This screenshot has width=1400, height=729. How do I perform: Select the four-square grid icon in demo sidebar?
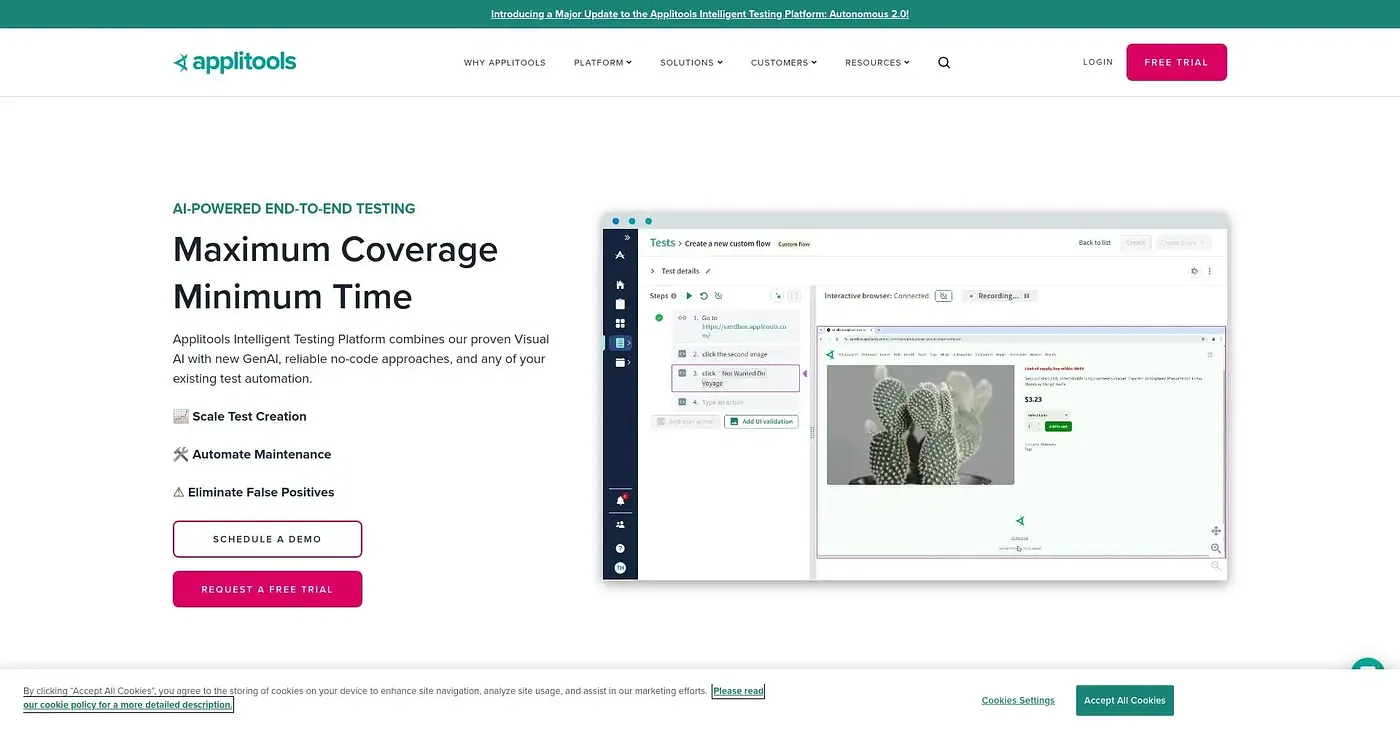[620, 323]
